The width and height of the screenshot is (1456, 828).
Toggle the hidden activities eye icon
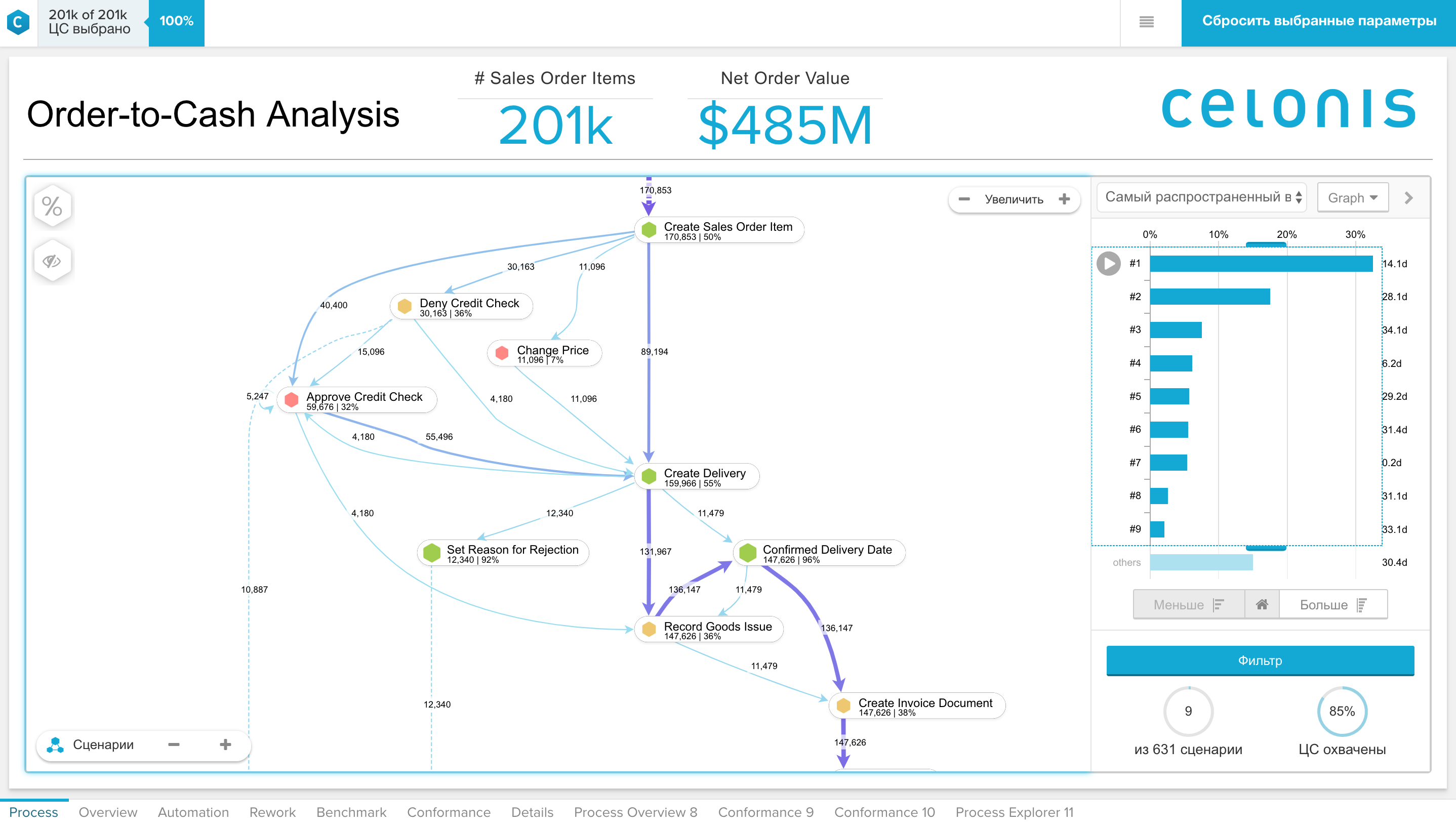[x=52, y=261]
